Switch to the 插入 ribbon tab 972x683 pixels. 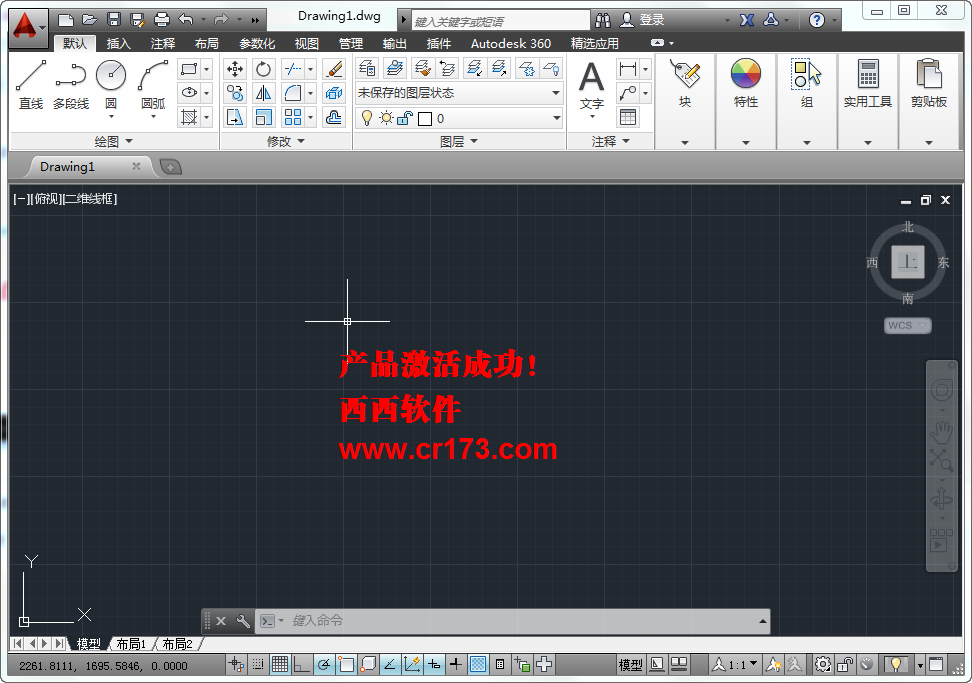[118, 43]
